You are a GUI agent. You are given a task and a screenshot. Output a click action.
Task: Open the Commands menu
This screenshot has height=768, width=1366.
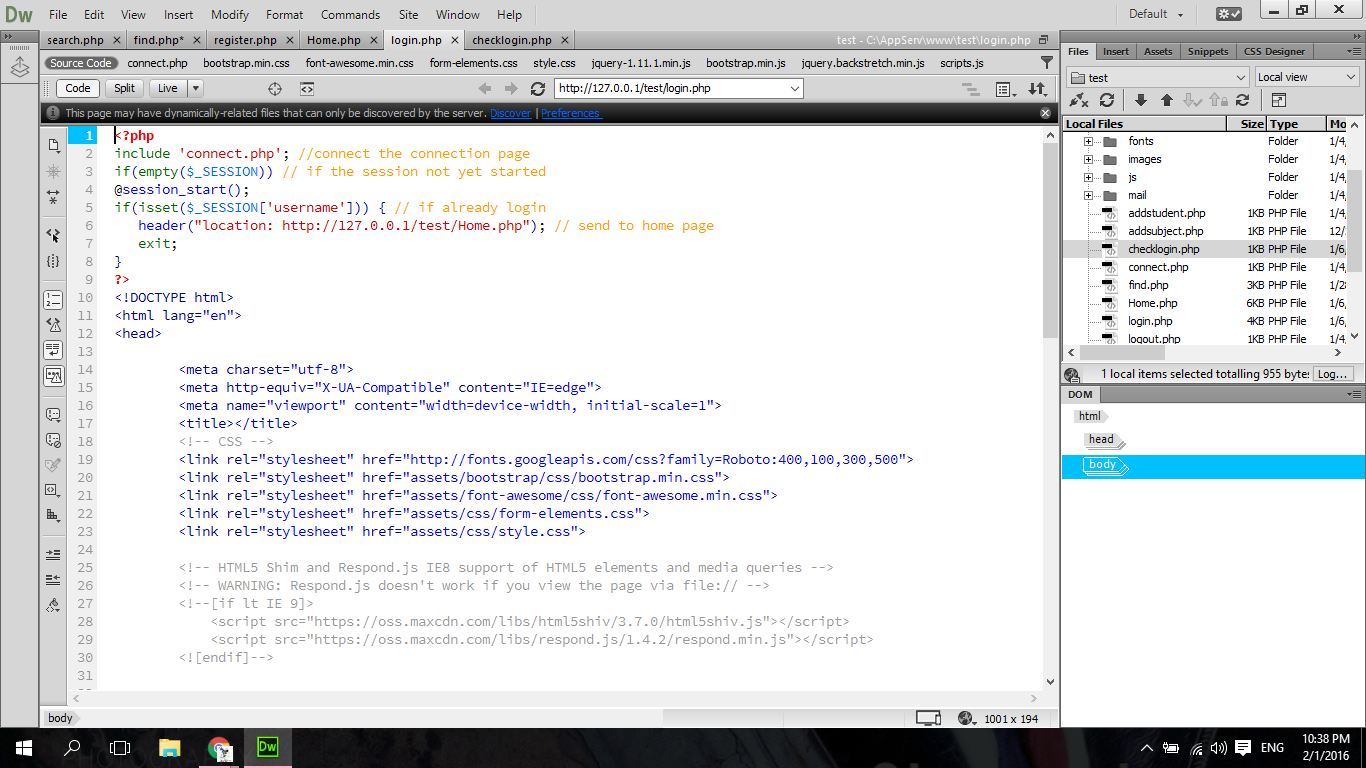click(x=350, y=14)
